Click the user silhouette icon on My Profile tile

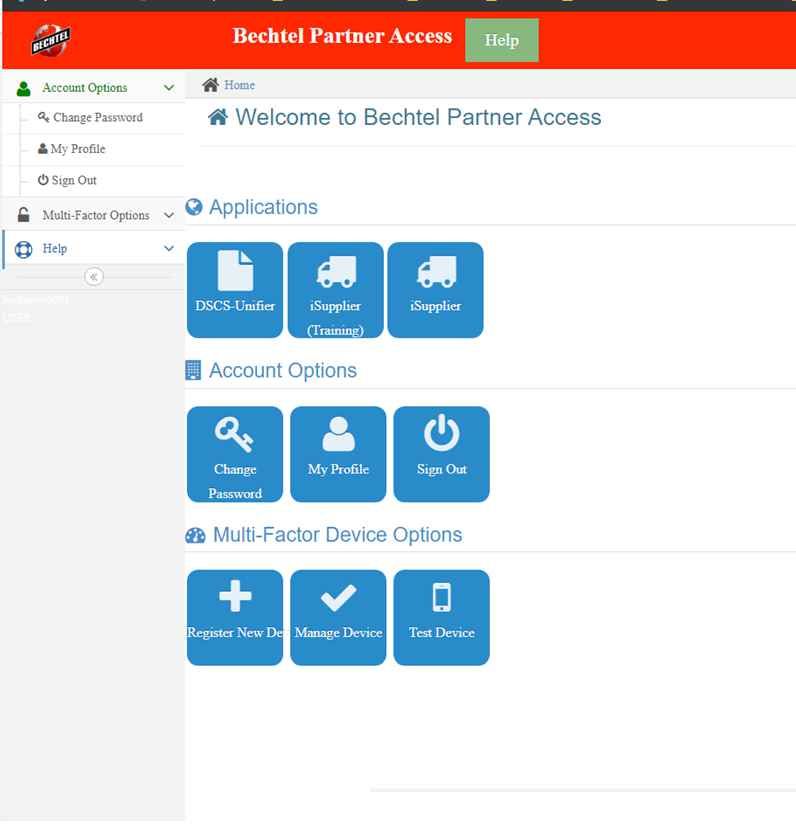[x=339, y=434]
